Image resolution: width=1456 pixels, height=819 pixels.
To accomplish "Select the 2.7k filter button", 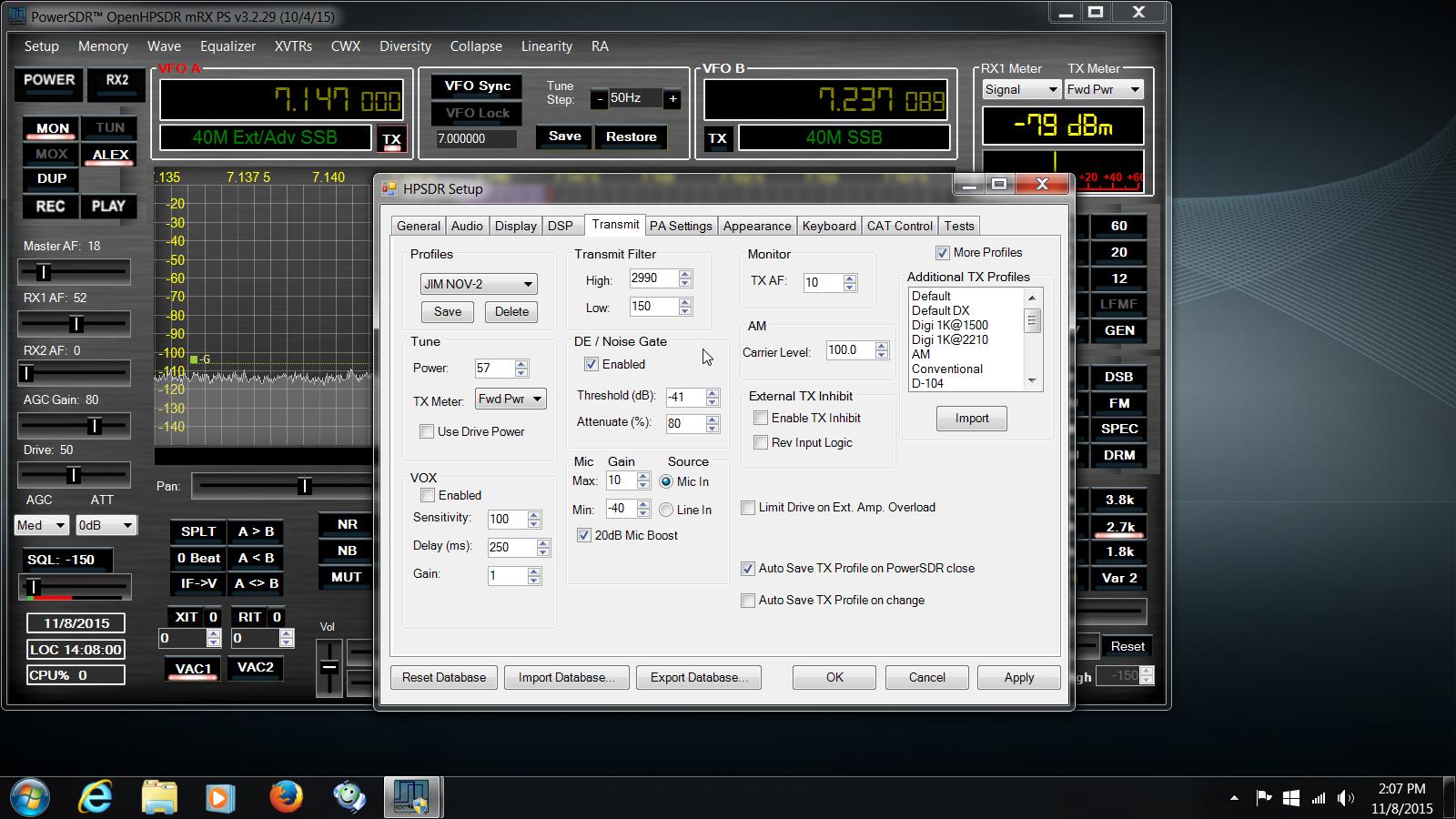I will (x=1119, y=526).
